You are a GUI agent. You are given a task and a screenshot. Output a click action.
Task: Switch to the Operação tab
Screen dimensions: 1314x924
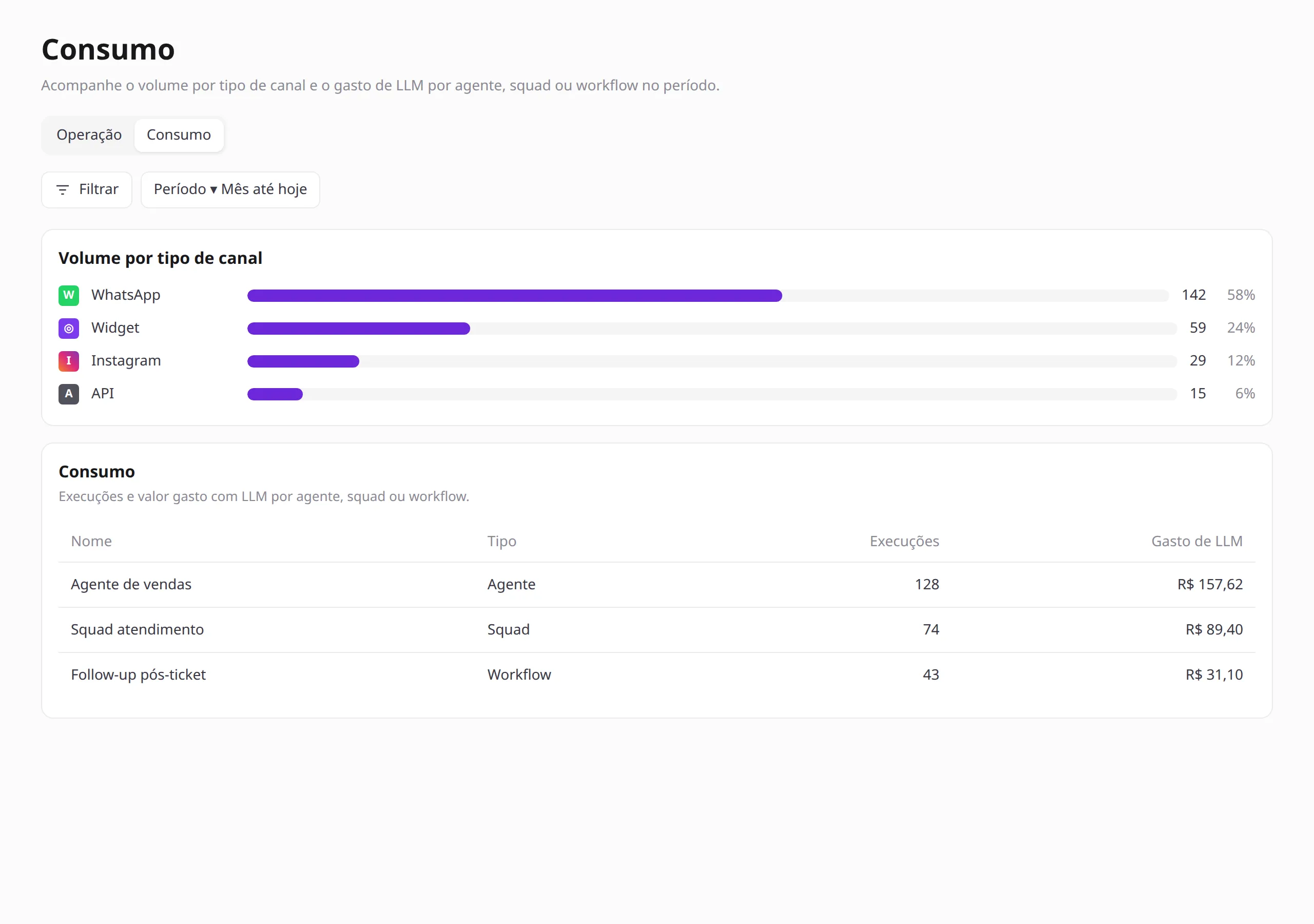[89, 135]
